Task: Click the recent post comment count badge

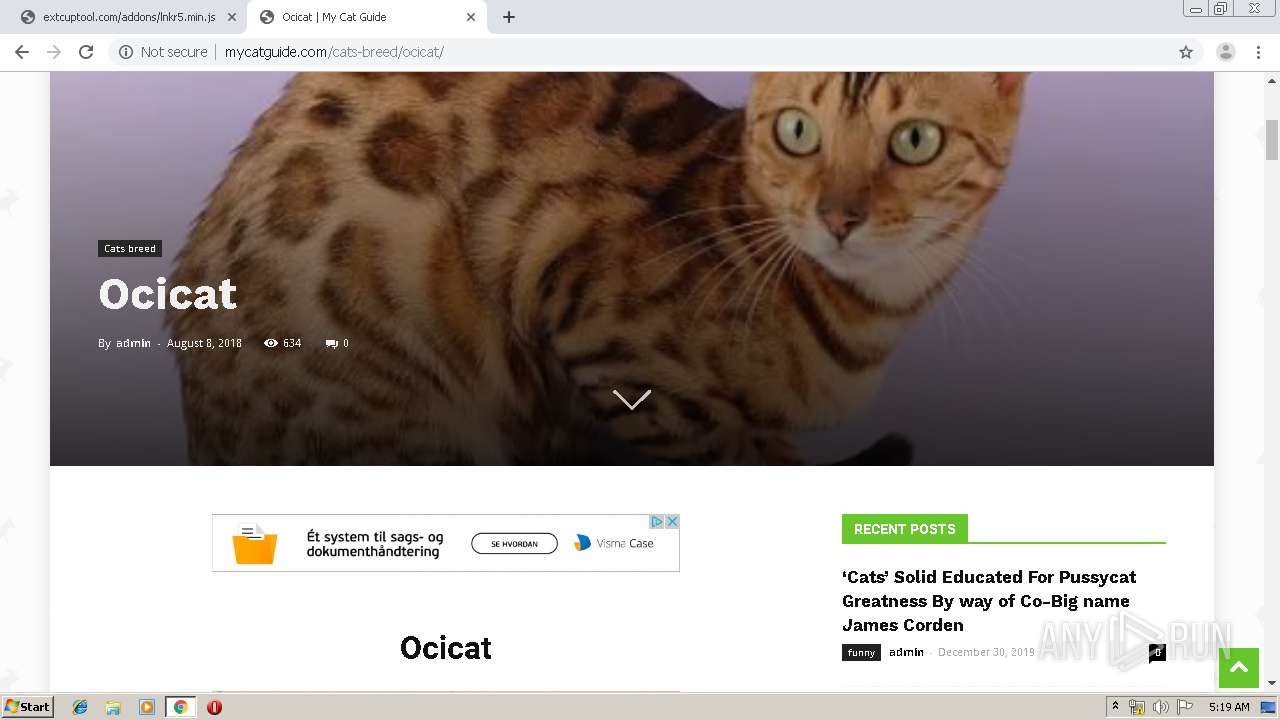Action: [x=1157, y=652]
